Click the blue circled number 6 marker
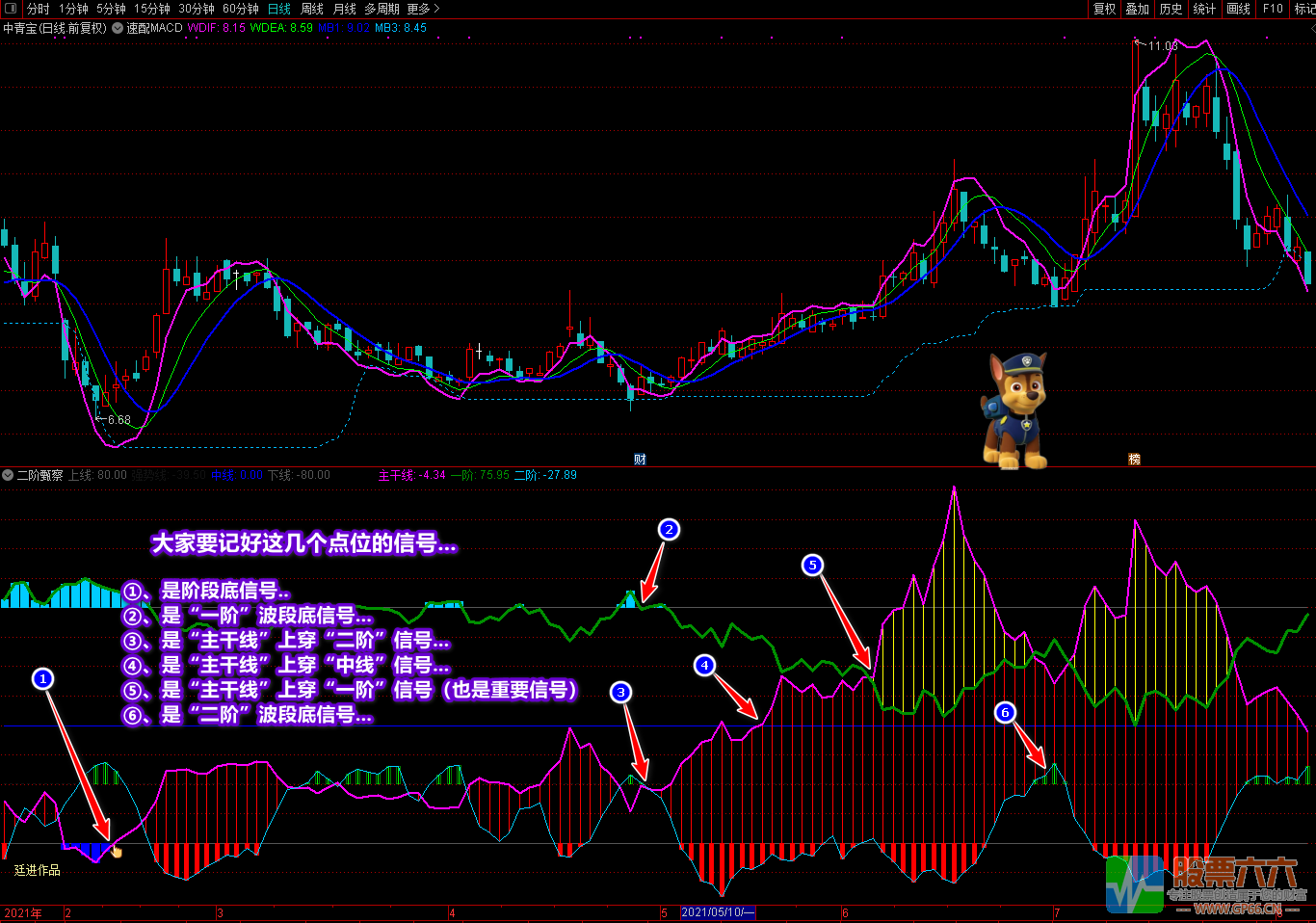The height and width of the screenshot is (923, 1316). click(1005, 713)
